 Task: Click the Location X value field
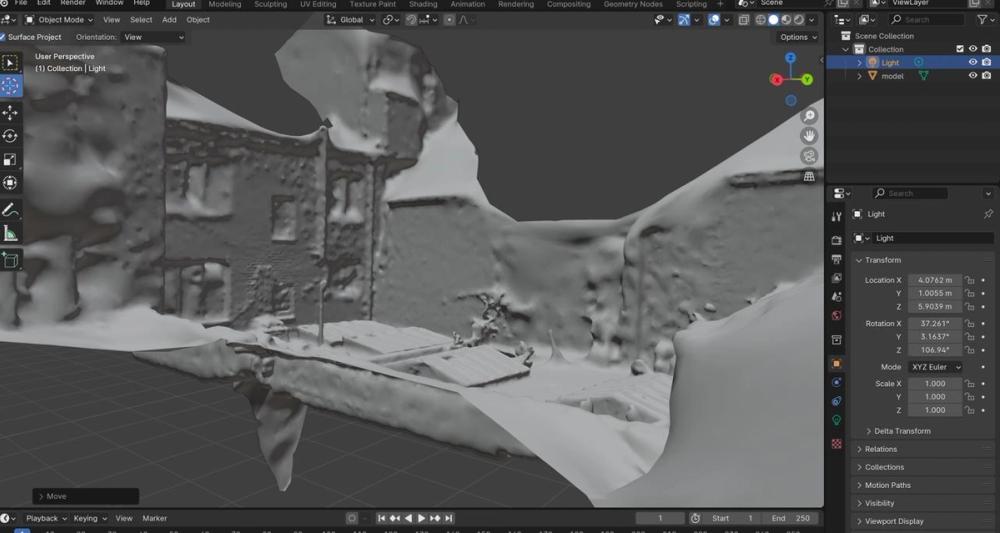934,280
